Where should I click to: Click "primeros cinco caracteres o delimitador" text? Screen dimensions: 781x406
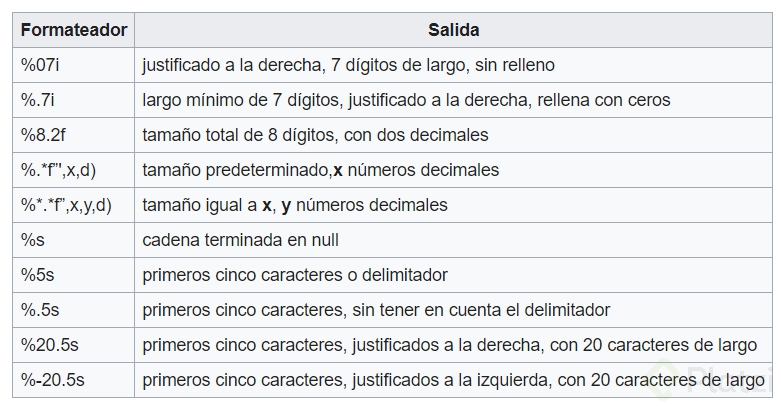[295, 275]
